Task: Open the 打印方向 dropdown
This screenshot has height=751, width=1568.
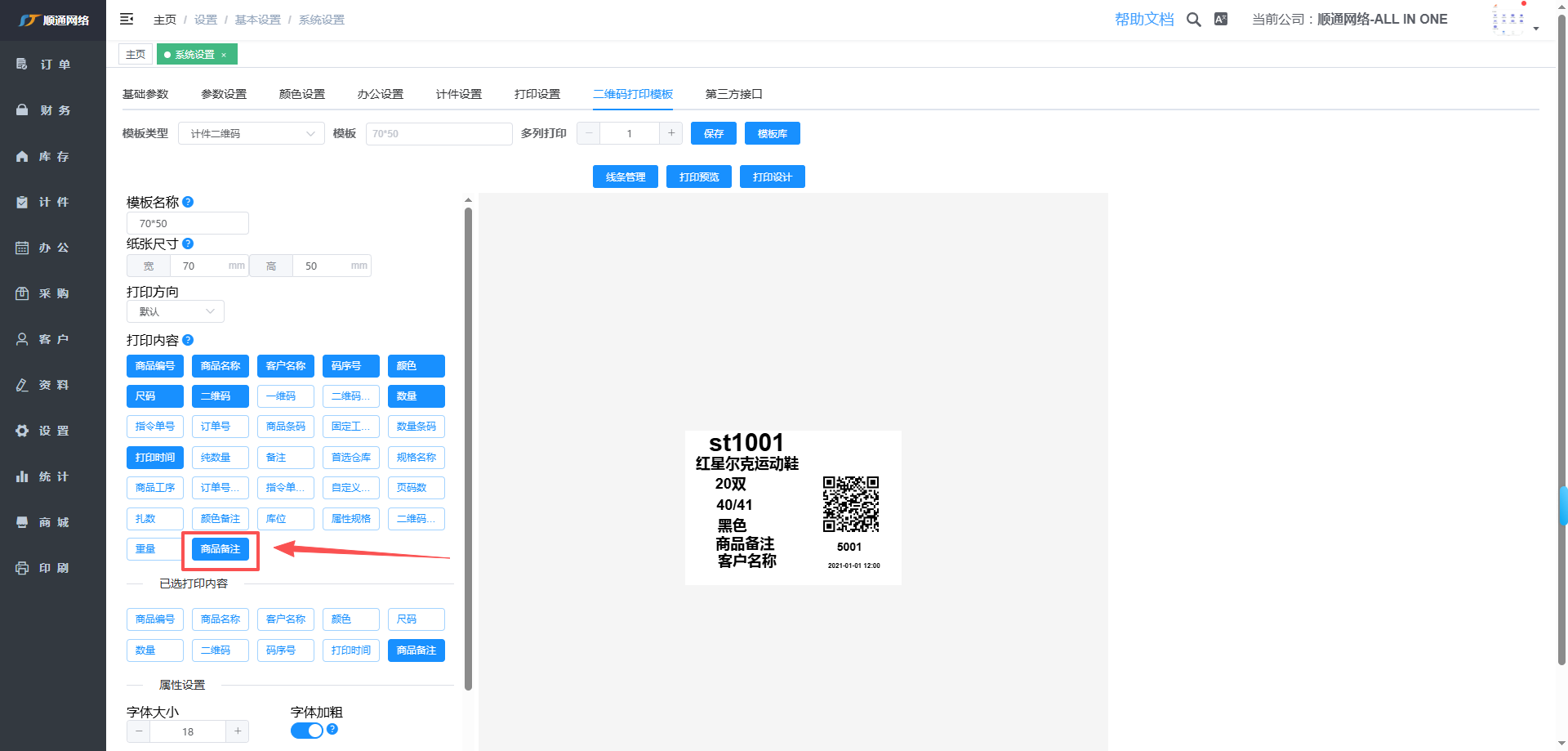Action: coord(176,311)
